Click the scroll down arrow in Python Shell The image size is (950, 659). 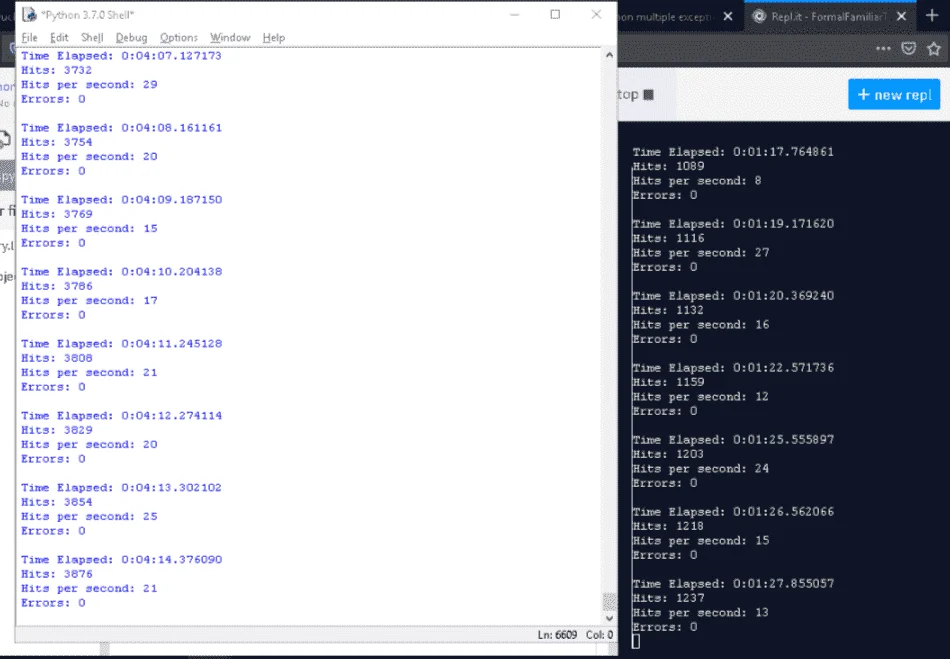(610, 618)
